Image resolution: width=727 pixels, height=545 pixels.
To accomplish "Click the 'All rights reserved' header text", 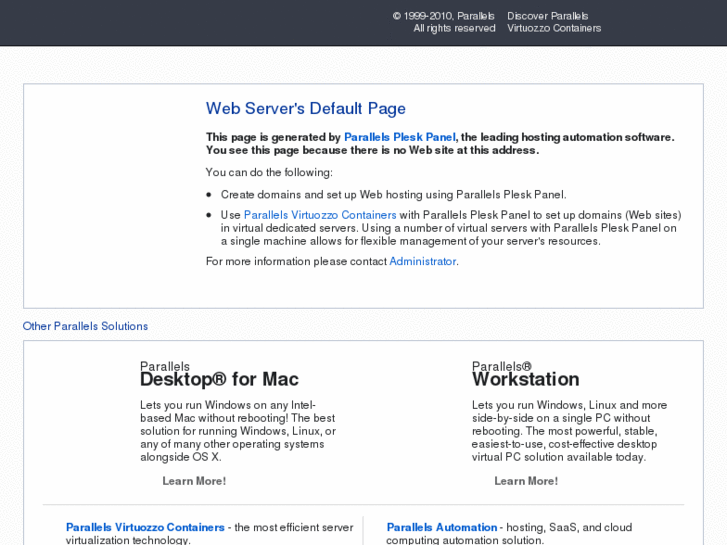I will tap(454, 28).
